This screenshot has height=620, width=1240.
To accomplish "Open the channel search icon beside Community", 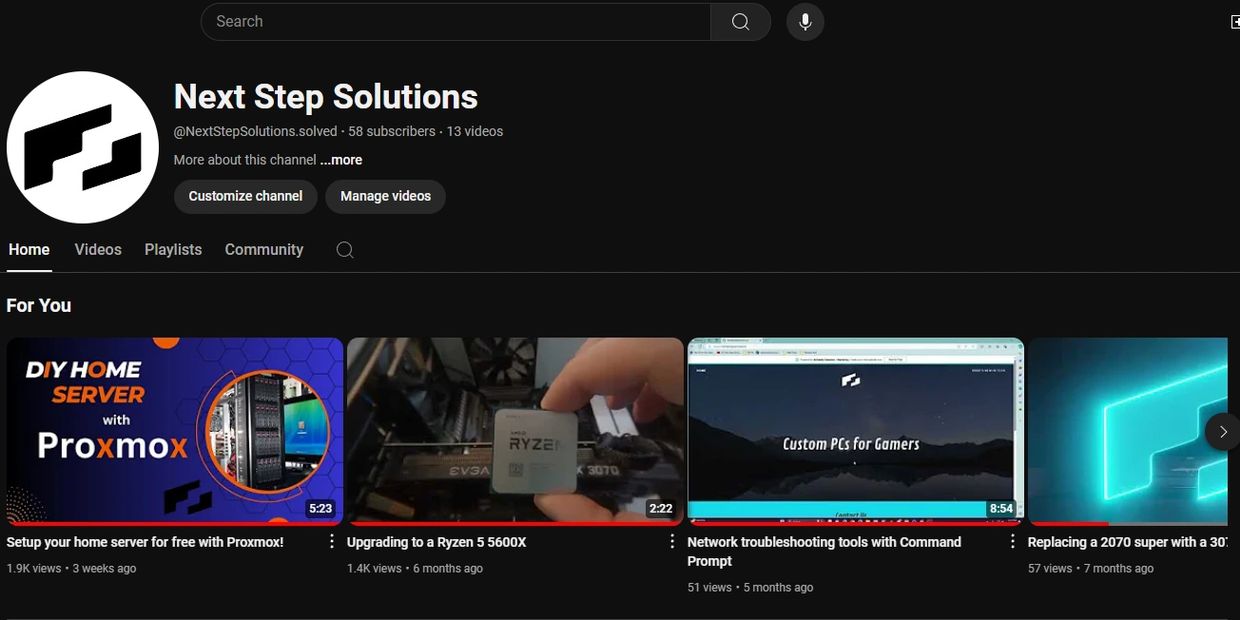I will (x=345, y=250).
